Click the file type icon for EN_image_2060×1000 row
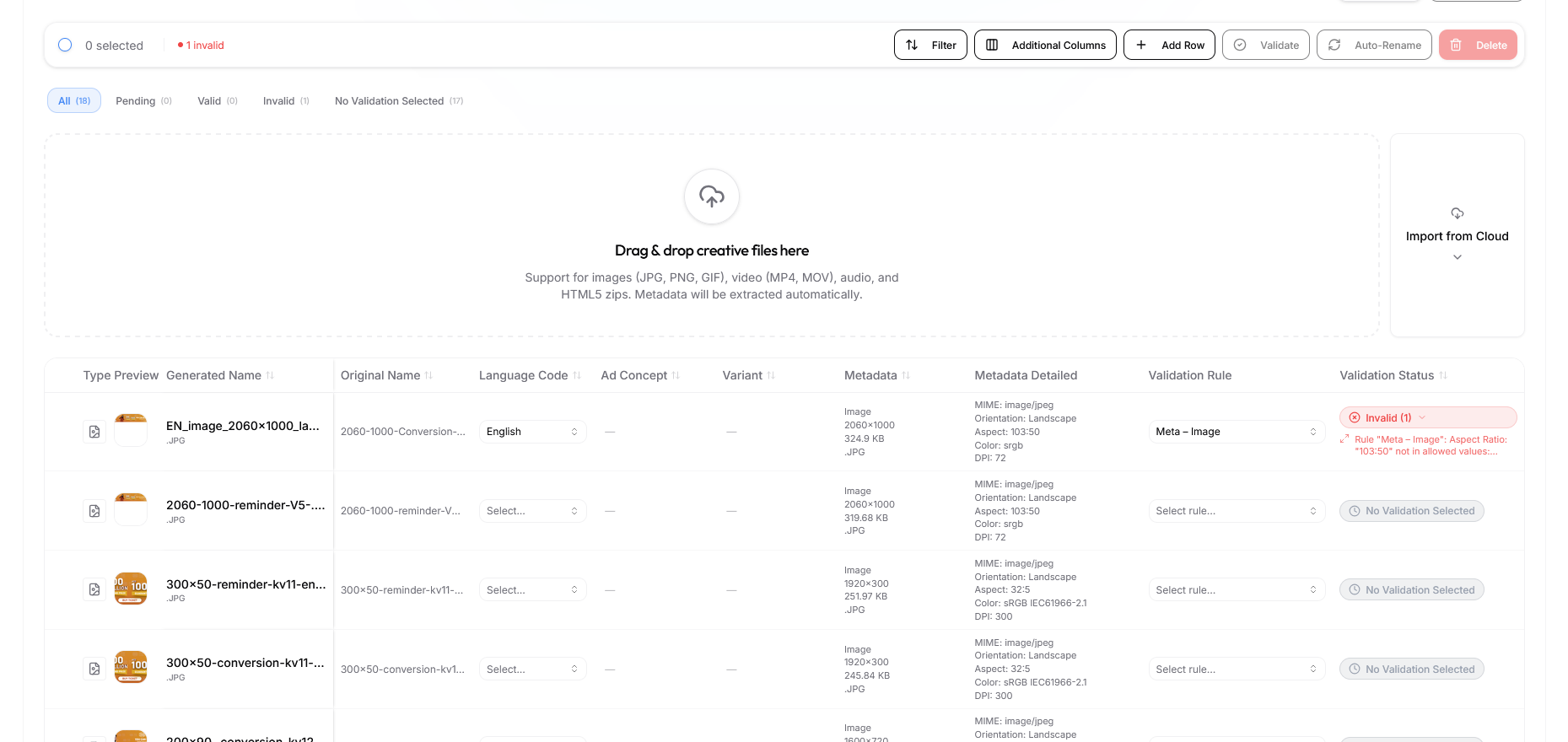 [x=94, y=432]
